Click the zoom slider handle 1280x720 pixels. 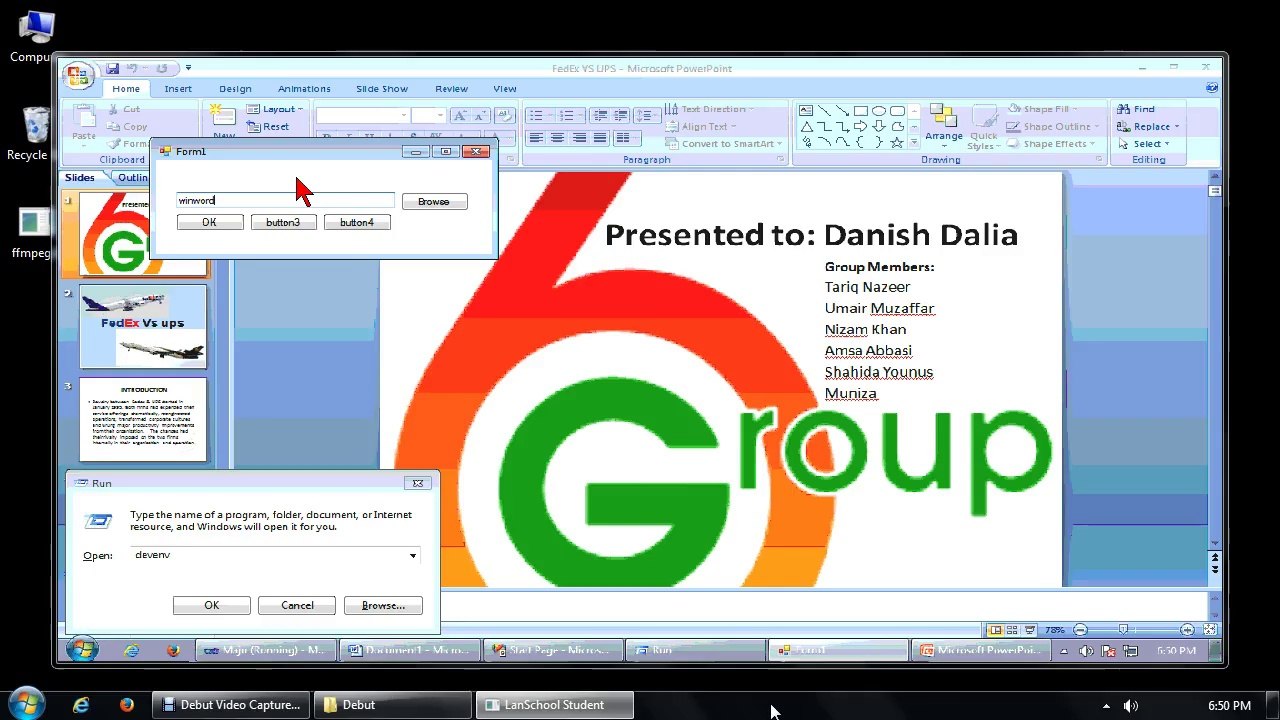pyautogui.click(x=1124, y=630)
